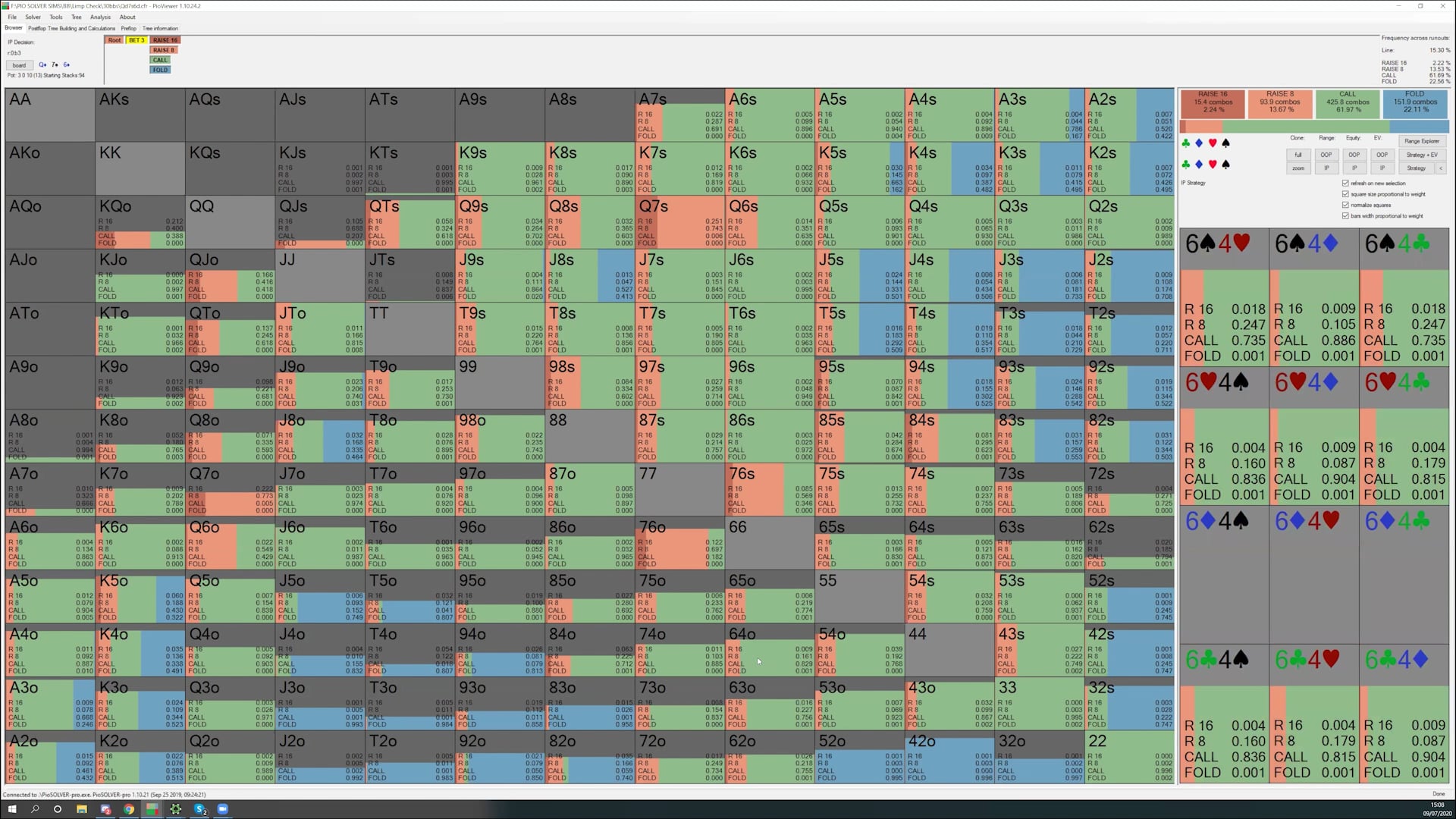Select the heart suit filter icon
The width and height of the screenshot is (1456, 819).
click(1213, 143)
